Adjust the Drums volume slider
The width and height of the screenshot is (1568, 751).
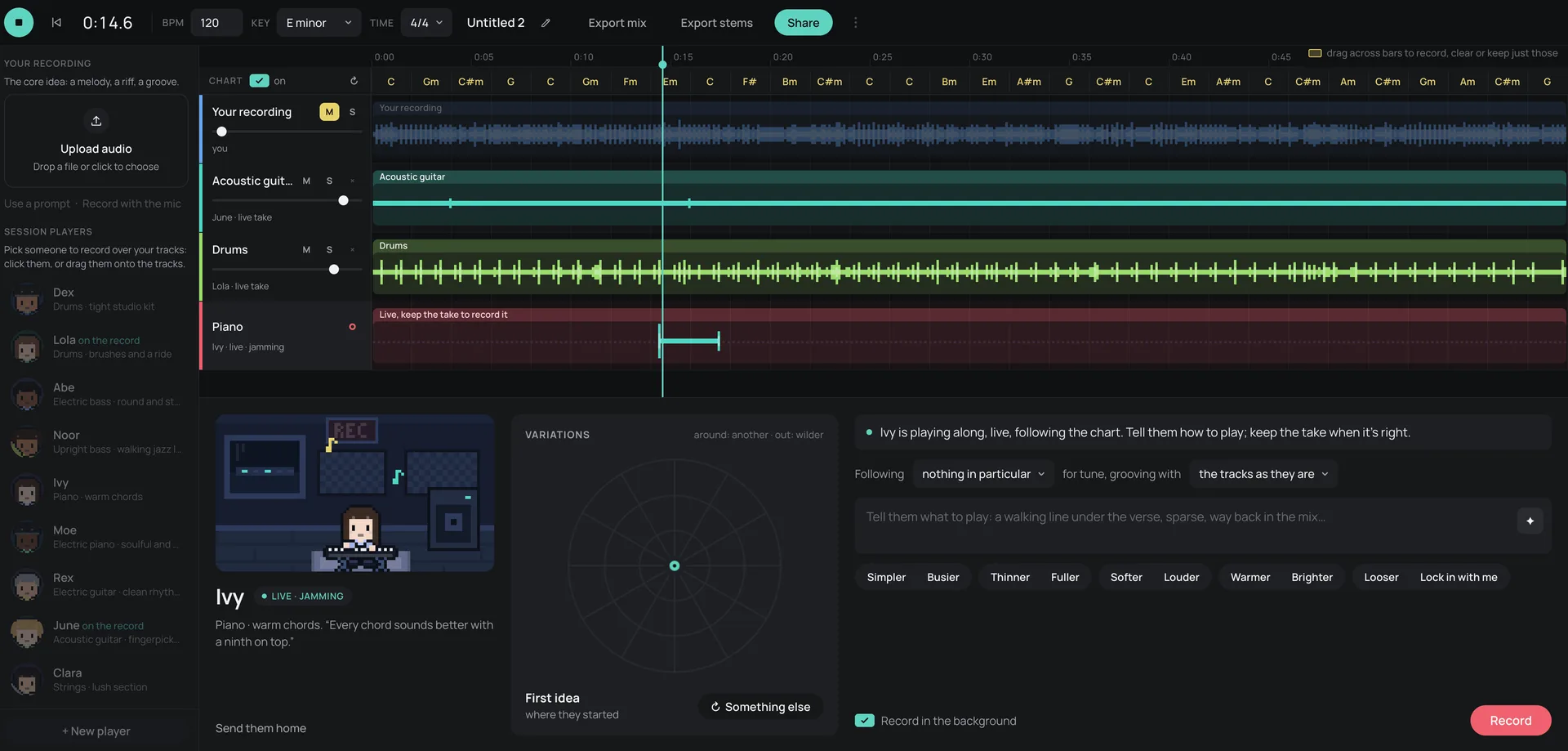(x=333, y=269)
